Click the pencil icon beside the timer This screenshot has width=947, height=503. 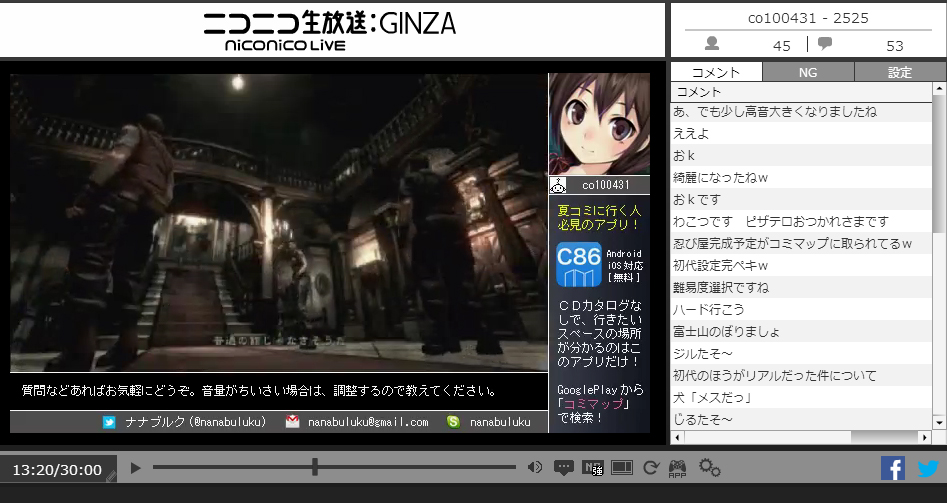(111, 476)
